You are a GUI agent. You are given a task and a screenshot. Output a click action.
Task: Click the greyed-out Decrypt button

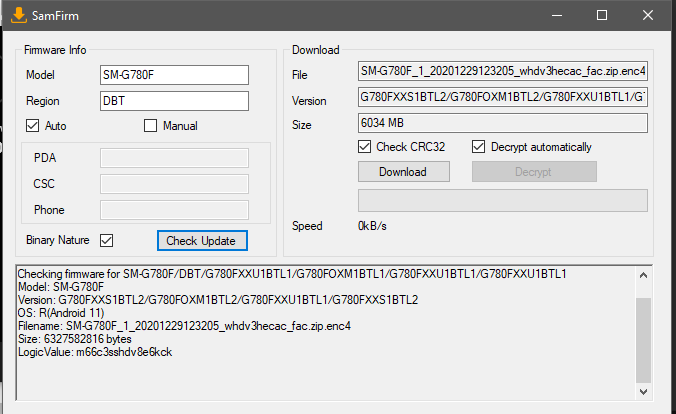click(534, 172)
